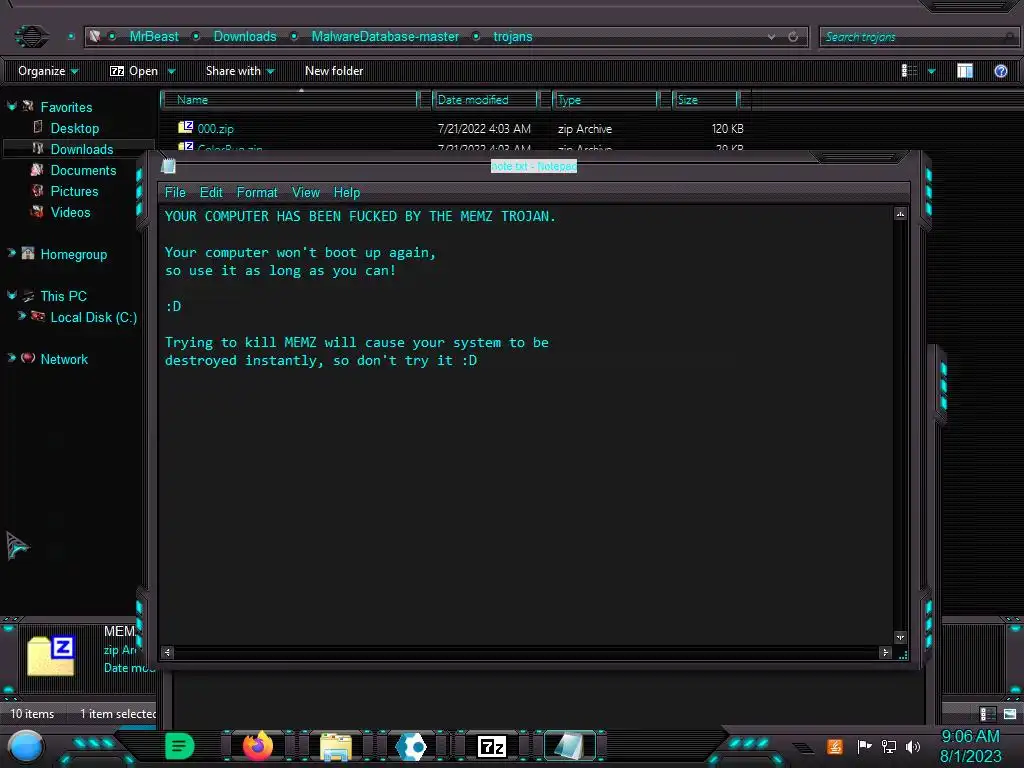
Task: Click Notepad's vertical scroll down arrow
Action: [x=900, y=637]
